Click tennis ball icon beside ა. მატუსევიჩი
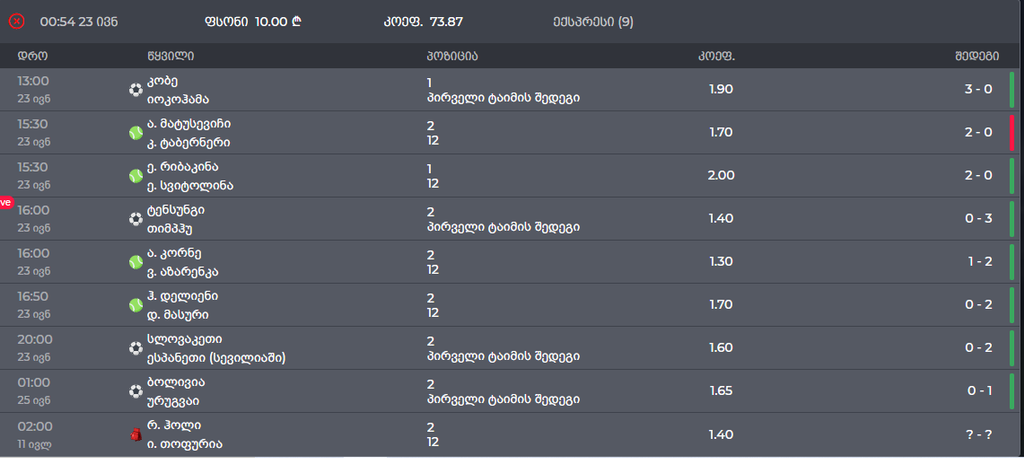 click(x=136, y=133)
